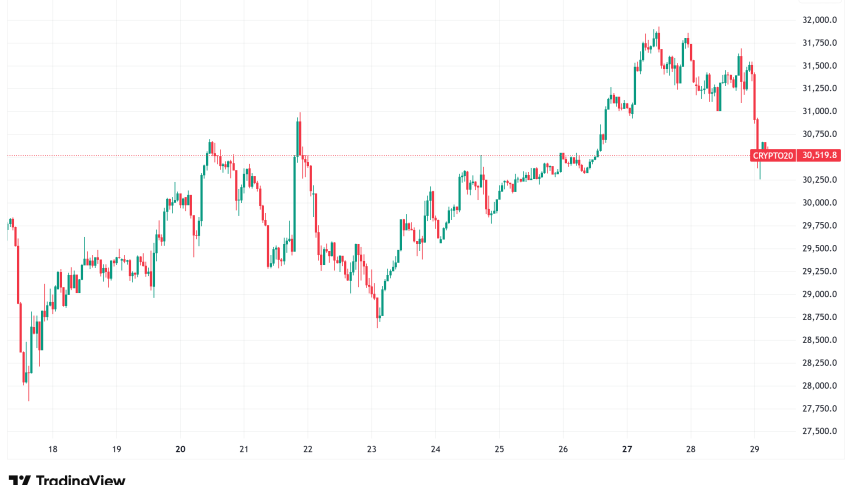This screenshot has width=852, height=485.
Task: Click date 25 on the time axis
Action: (x=499, y=450)
